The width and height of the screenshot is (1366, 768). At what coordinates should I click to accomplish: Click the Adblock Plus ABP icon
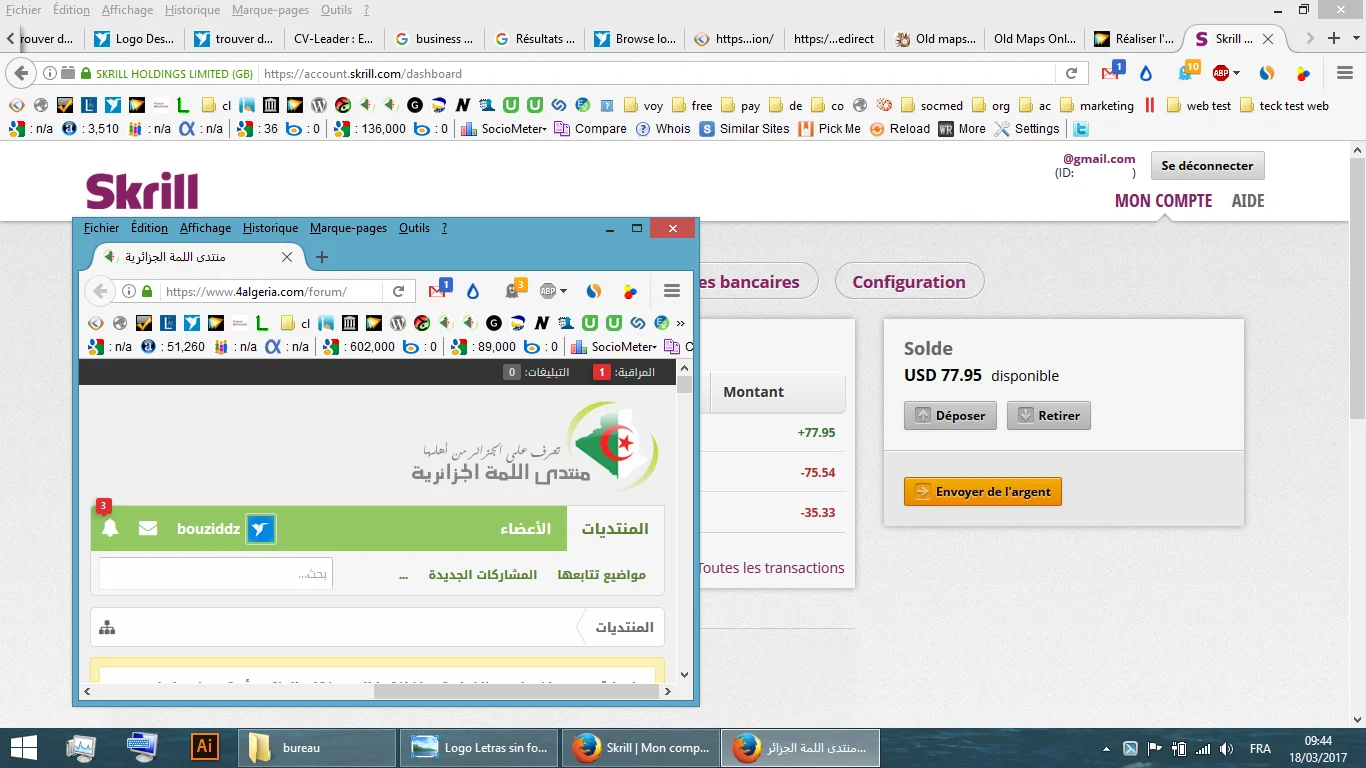pyautogui.click(x=1221, y=73)
